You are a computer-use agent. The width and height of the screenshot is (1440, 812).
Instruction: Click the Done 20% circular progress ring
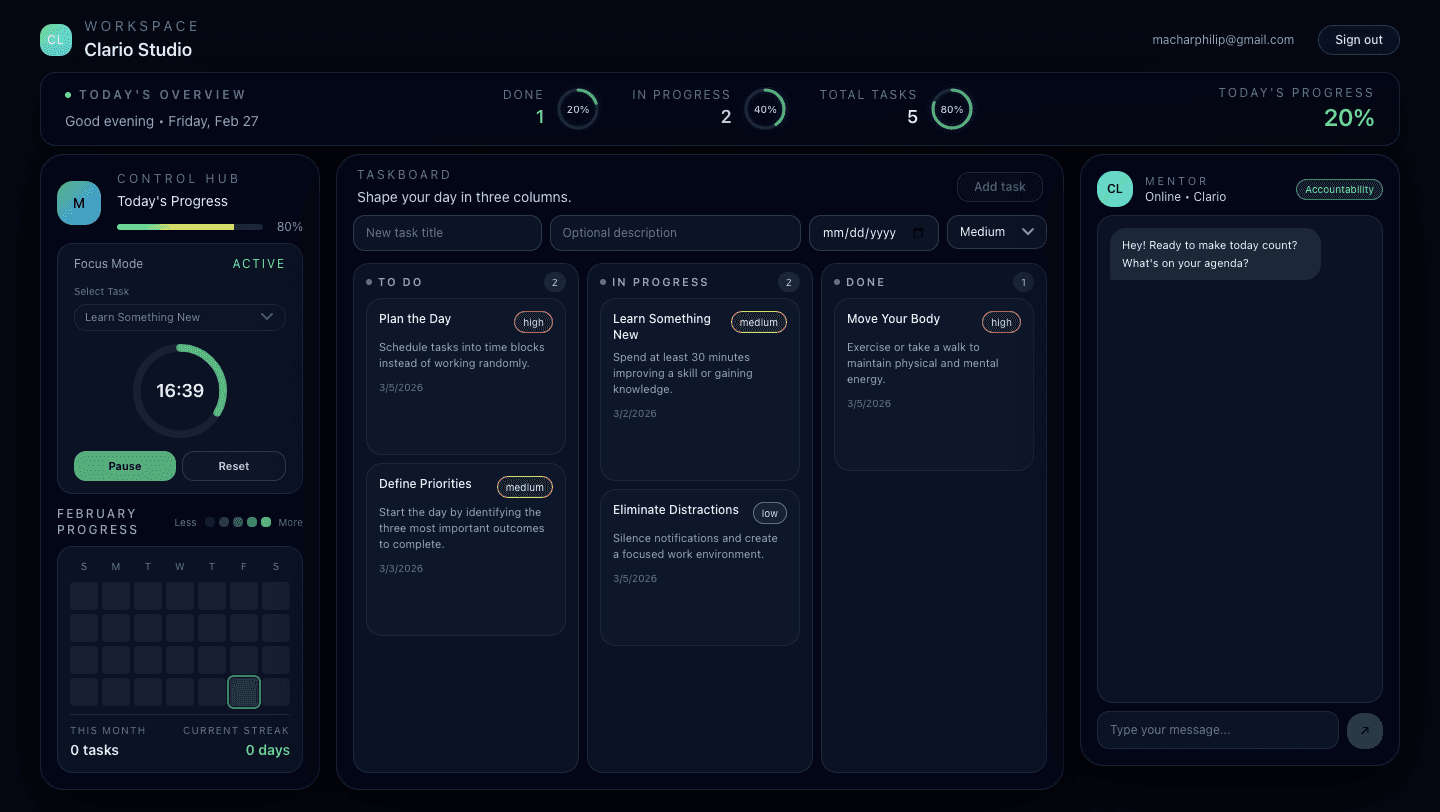(578, 110)
